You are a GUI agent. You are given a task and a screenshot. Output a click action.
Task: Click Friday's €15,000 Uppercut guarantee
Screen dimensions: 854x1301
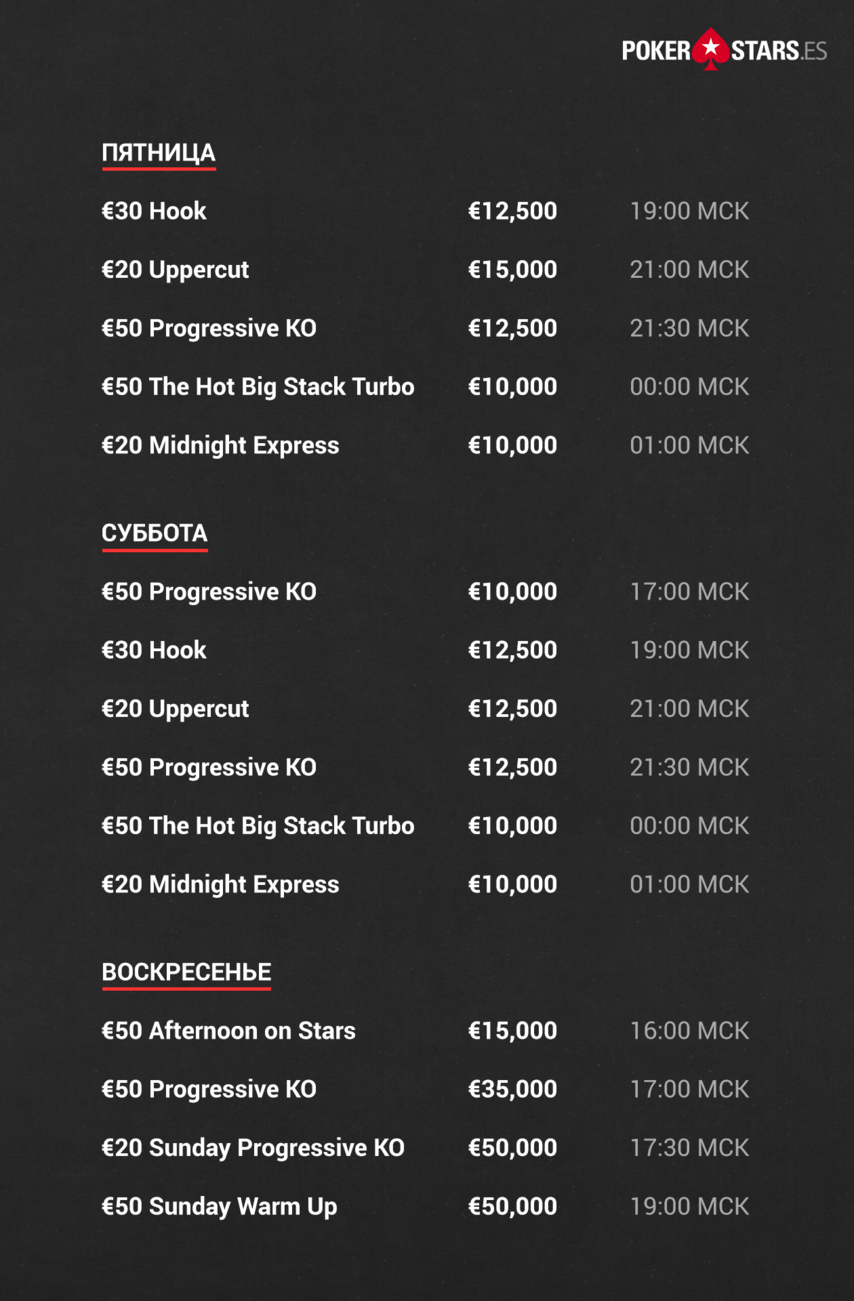513,270
